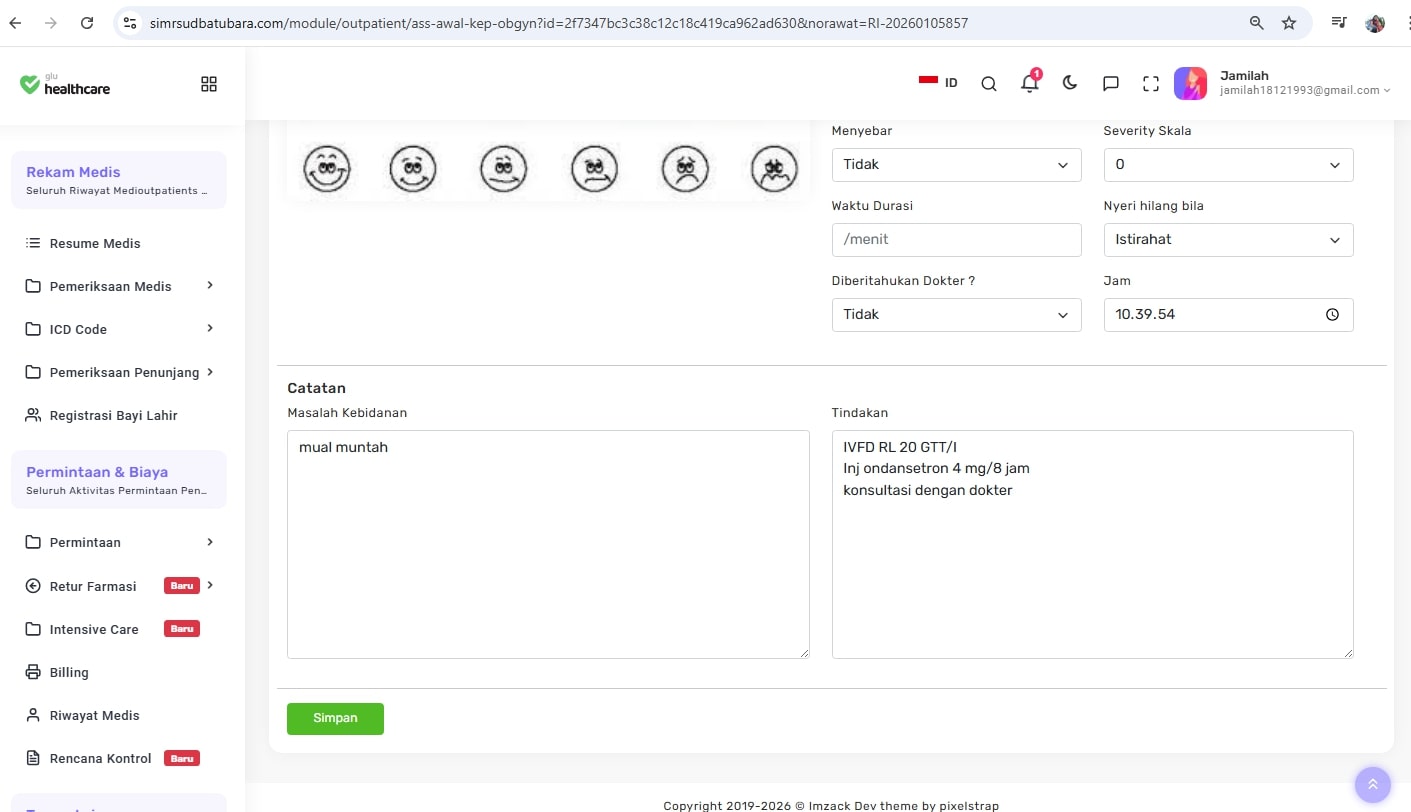Expand the ICD Code menu
Screen dimensions: 1411x812
tap(120, 329)
